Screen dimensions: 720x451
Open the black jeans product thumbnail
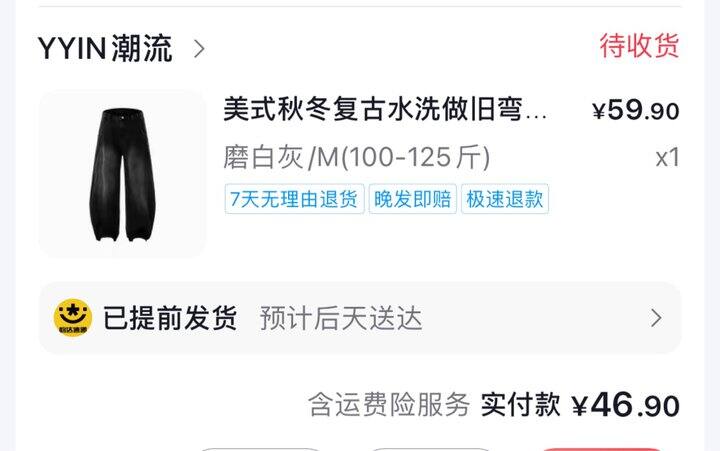tap(123, 175)
